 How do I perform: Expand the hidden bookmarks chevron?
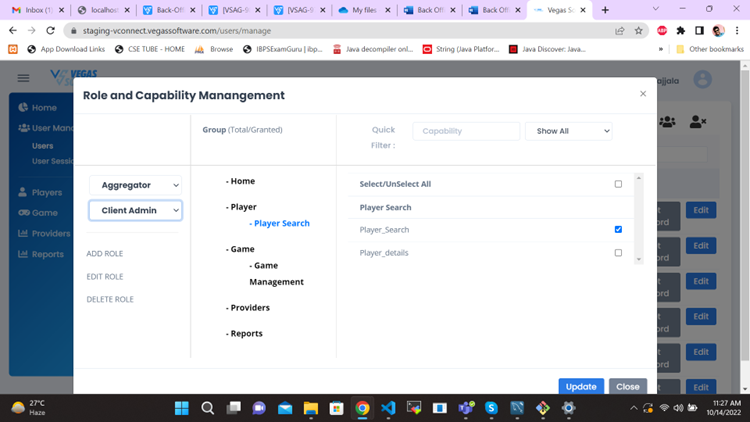661,49
